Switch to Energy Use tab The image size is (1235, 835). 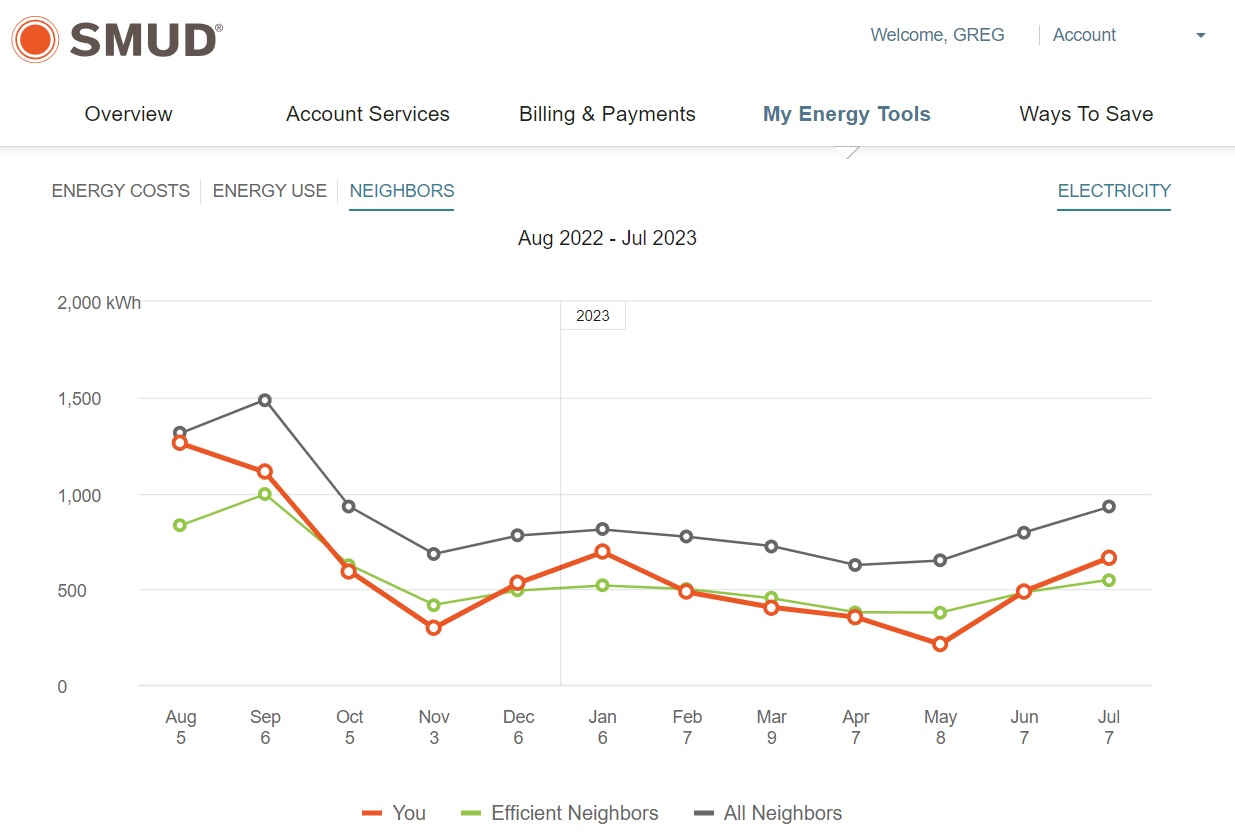coord(269,191)
